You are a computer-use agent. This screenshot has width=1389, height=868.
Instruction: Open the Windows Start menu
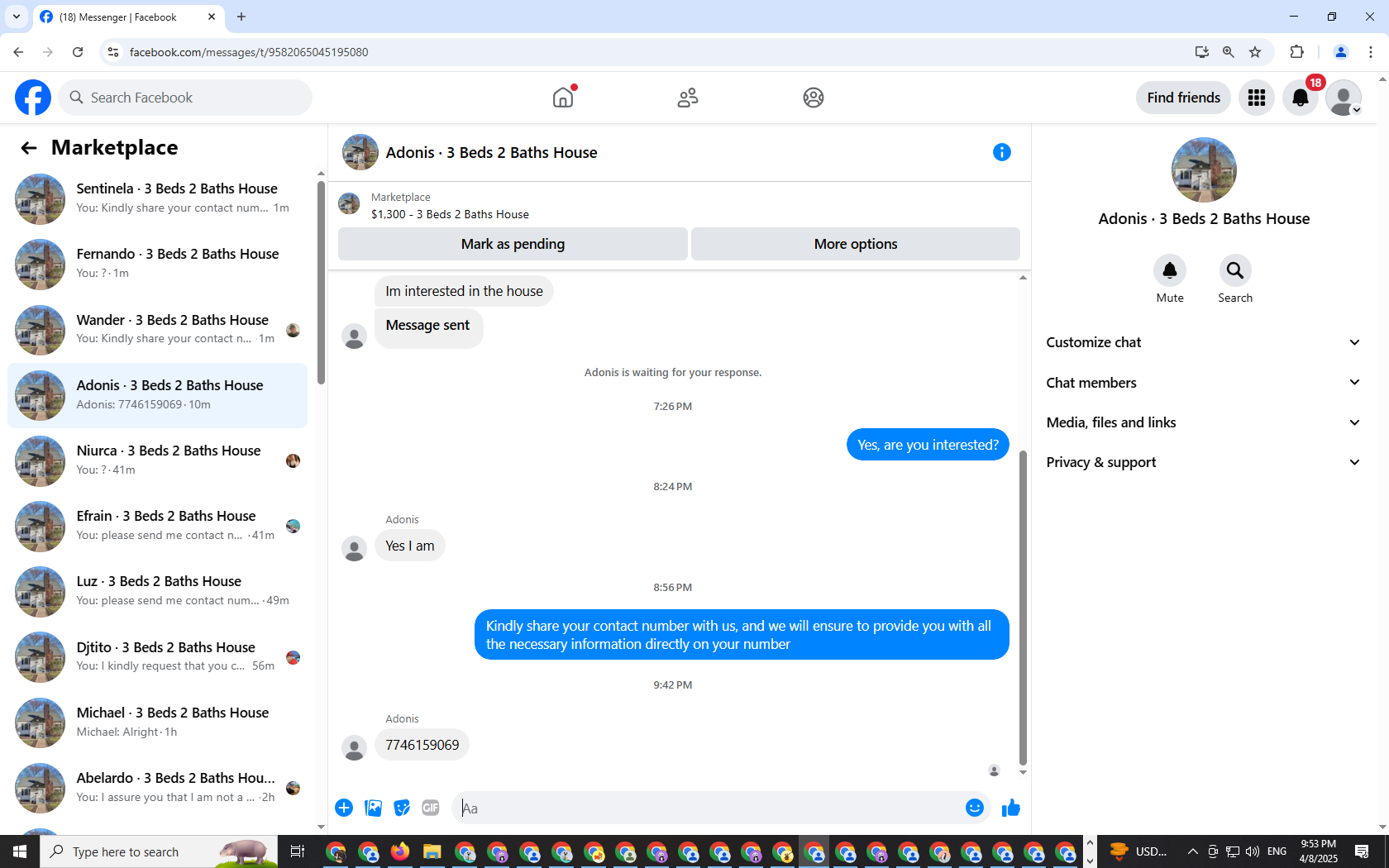pyautogui.click(x=20, y=851)
